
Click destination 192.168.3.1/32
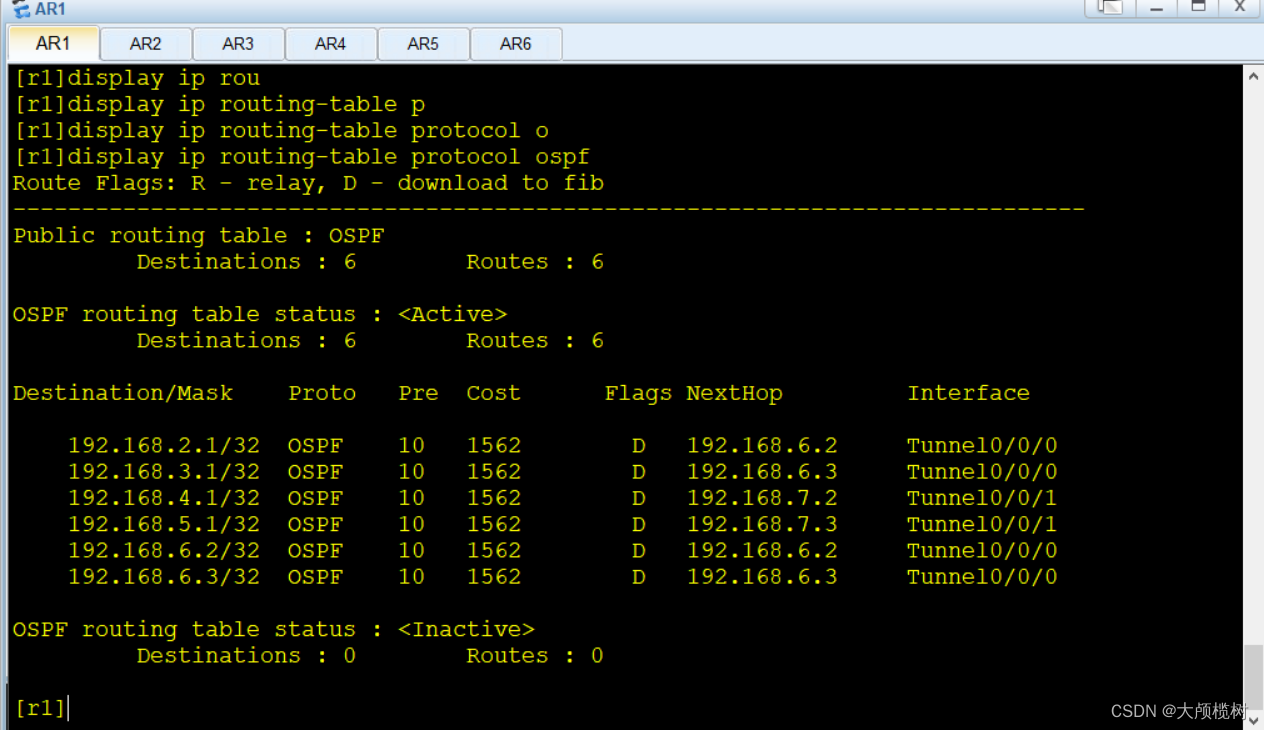pos(164,472)
